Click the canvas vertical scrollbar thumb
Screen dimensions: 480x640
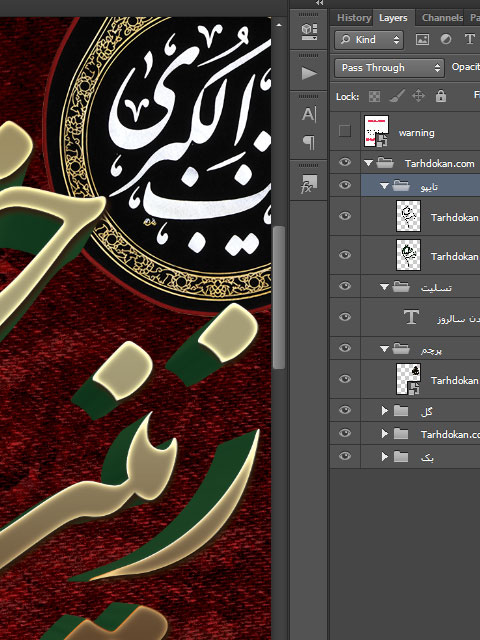point(278,298)
